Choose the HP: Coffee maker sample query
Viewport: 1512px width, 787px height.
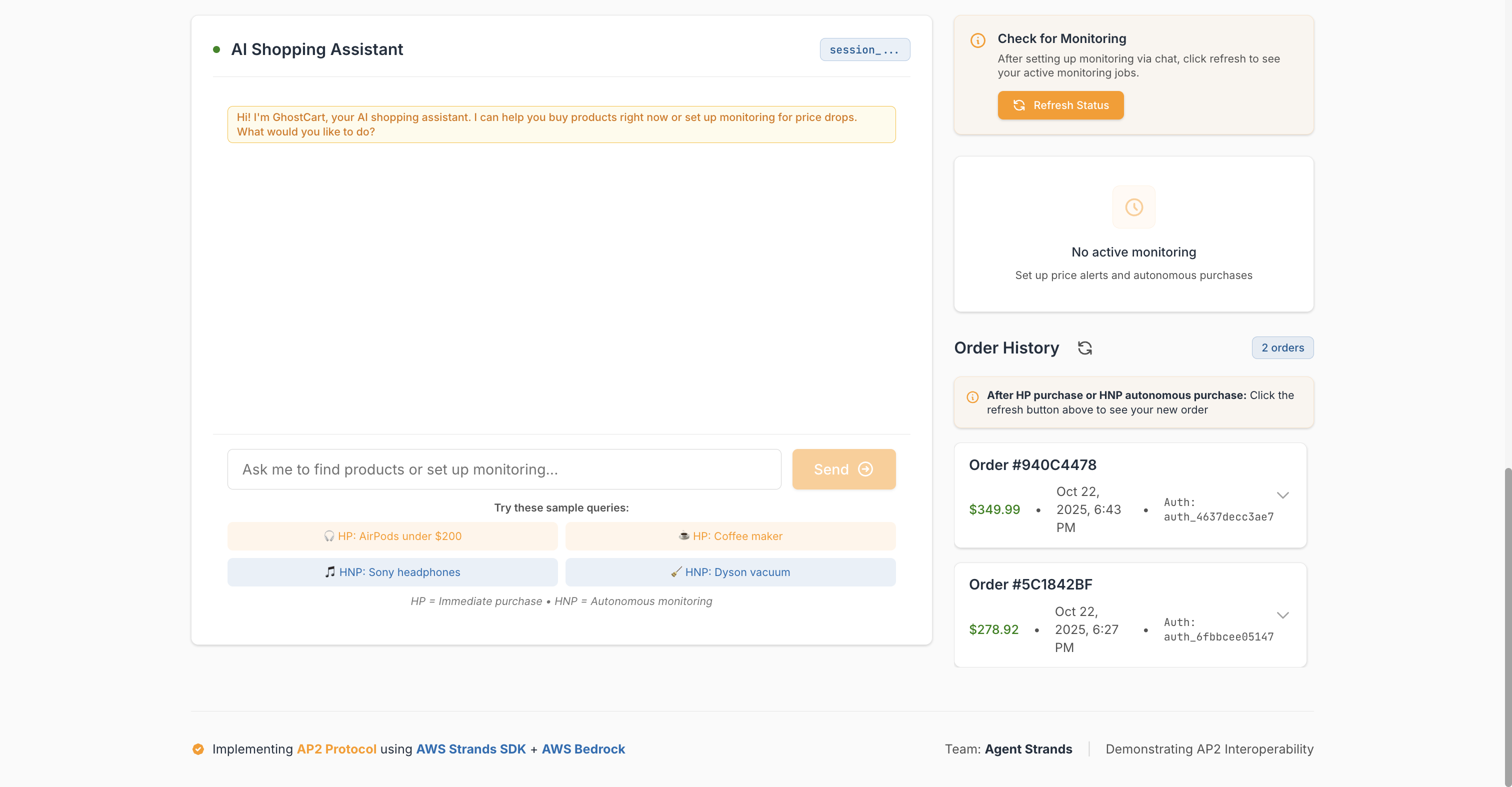coord(730,536)
